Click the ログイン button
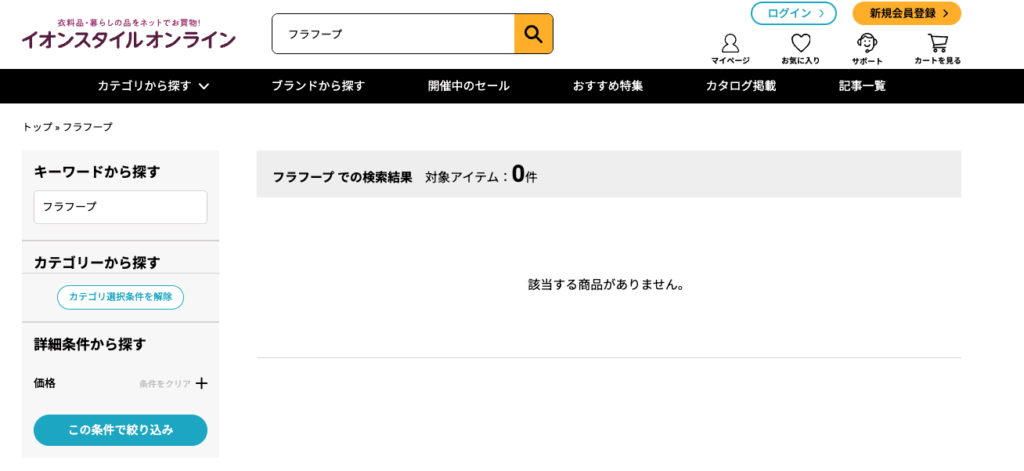This screenshot has height=471, width=1024. (x=794, y=13)
